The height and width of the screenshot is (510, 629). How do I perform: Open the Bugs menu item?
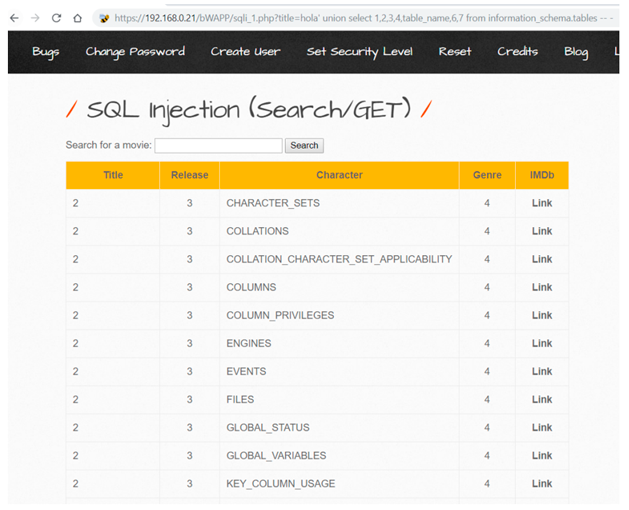tap(45, 52)
